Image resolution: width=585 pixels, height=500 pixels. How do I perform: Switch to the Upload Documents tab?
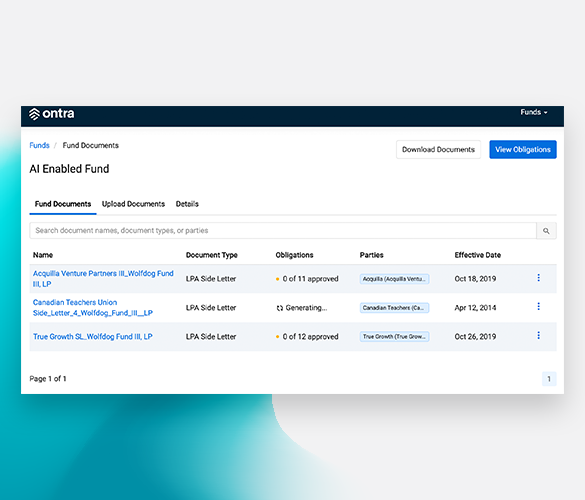pyautogui.click(x=133, y=204)
